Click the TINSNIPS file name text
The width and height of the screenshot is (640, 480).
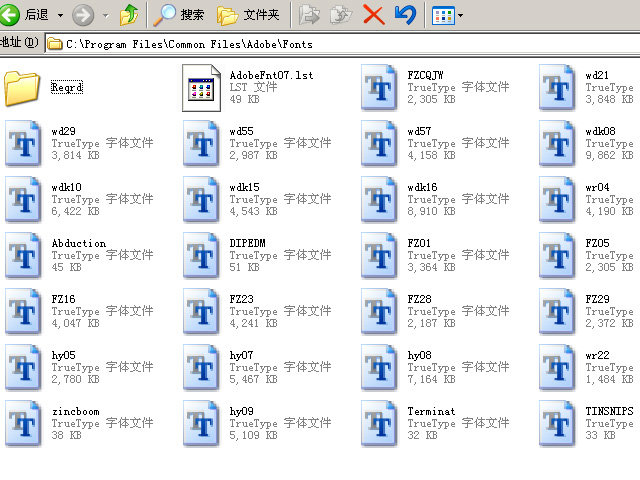point(609,411)
